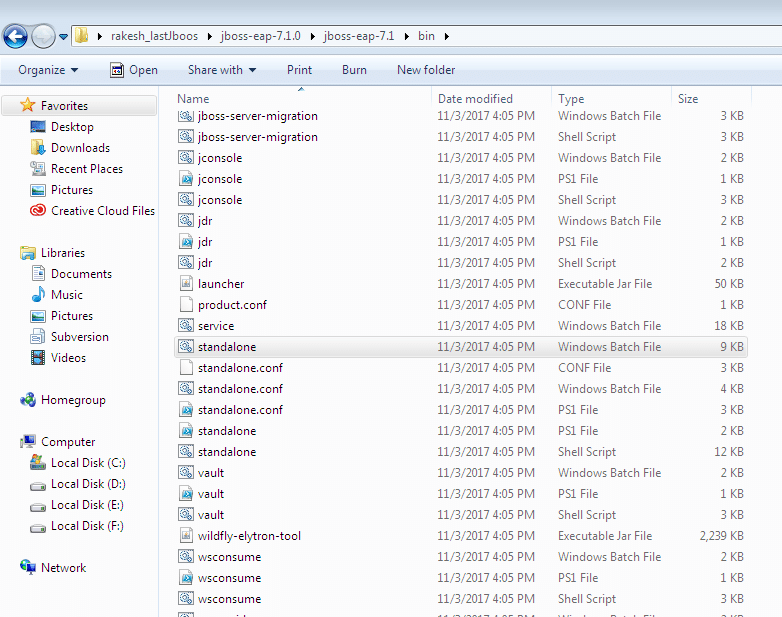Select the launcher Executable Jar file icon

pos(185,284)
